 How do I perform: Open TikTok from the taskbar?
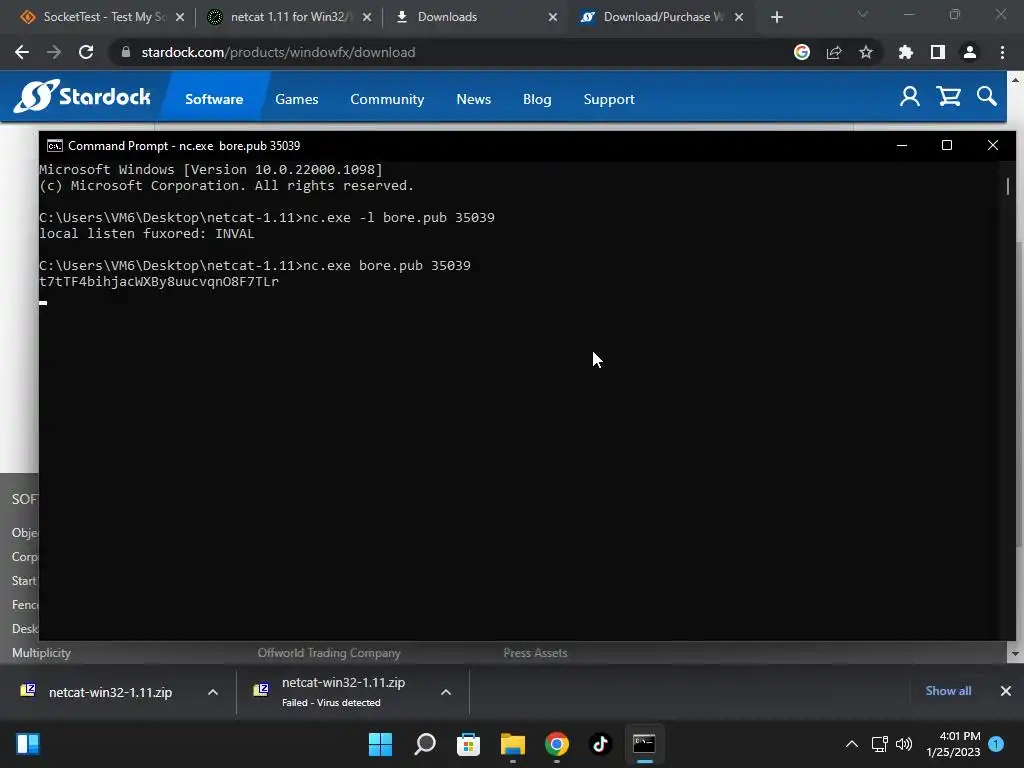click(x=600, y=744)
